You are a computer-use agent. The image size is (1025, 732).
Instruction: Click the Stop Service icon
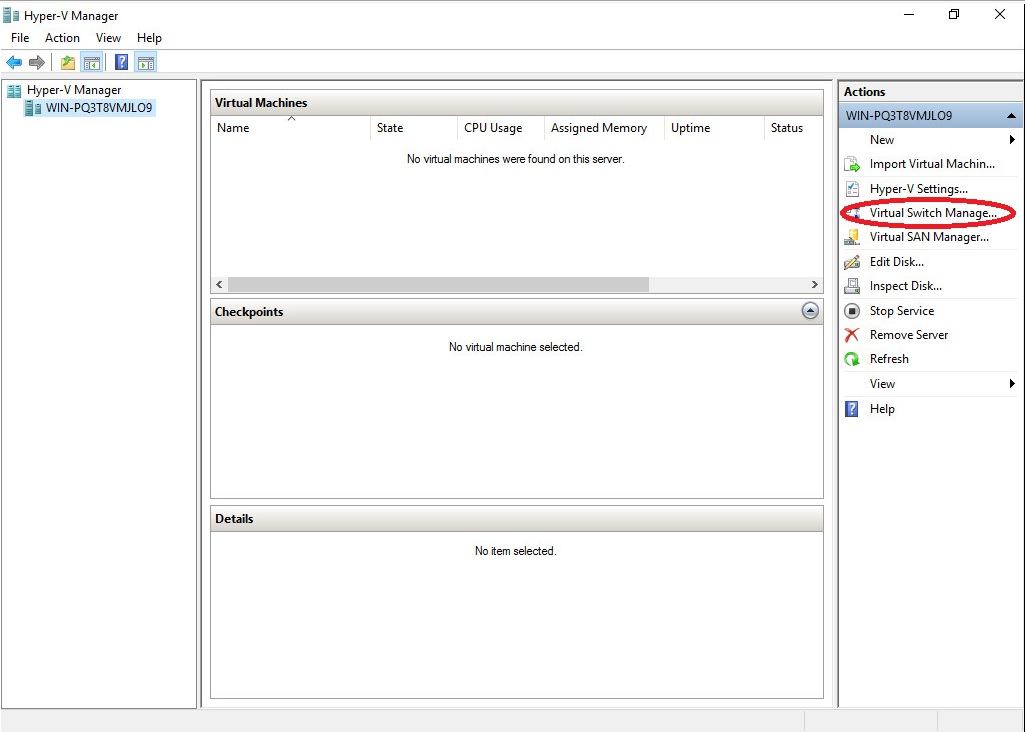[852, 311]
